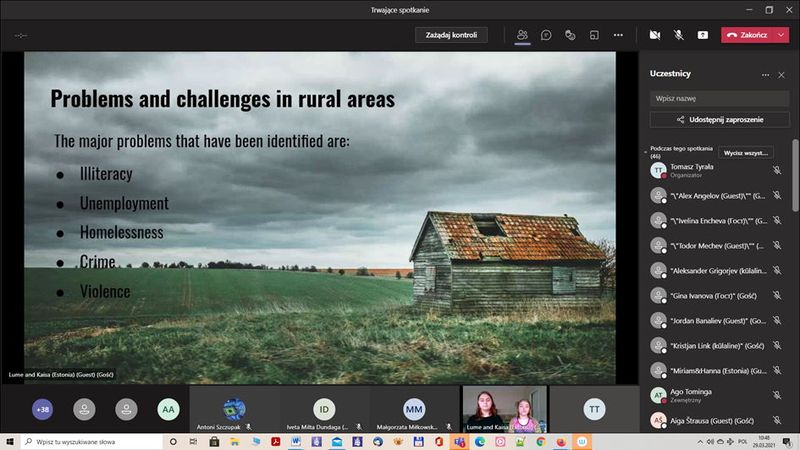
Task: Select Gina Ivanova participant row
Action: pyautogui.click(x=717, y=295)
